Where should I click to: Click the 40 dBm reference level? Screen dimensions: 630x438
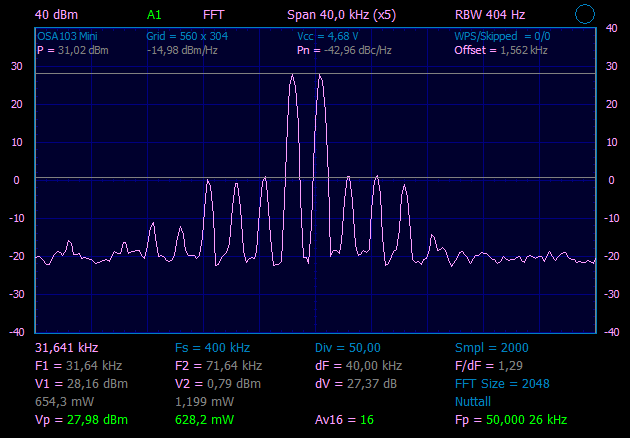coord(56,15)
